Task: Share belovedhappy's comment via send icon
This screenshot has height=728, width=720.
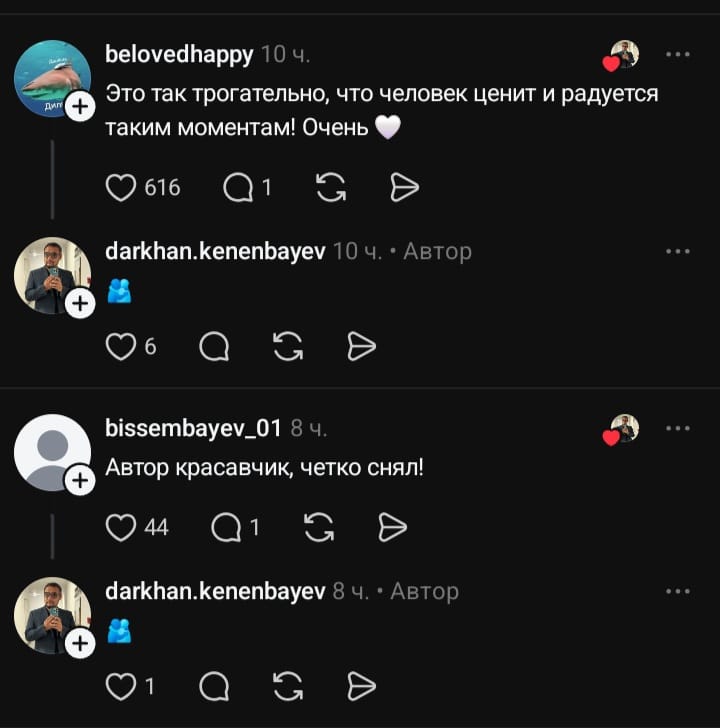Action: [x=404, y=188]
